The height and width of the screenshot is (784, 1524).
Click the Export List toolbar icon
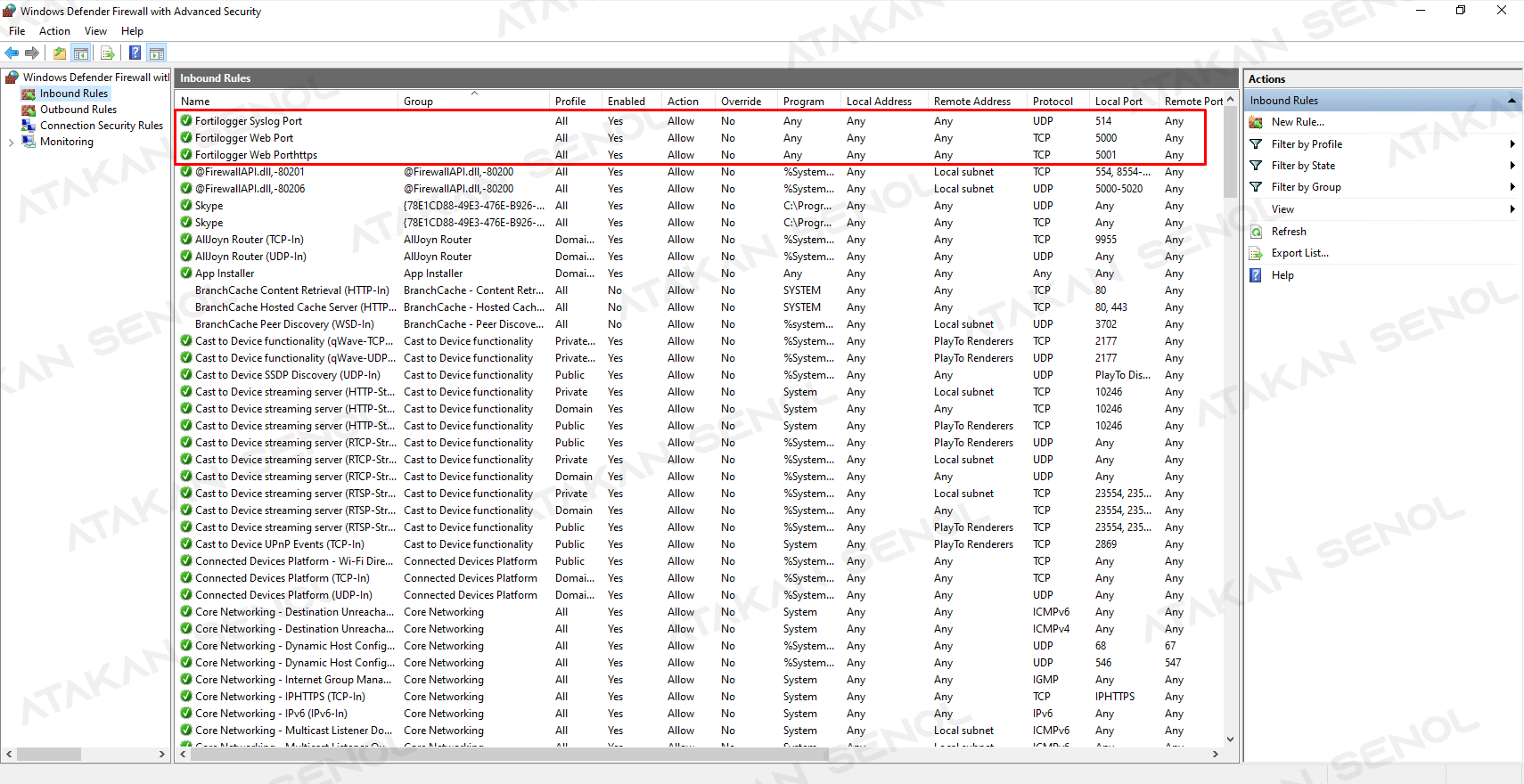[x=108, y=53]
